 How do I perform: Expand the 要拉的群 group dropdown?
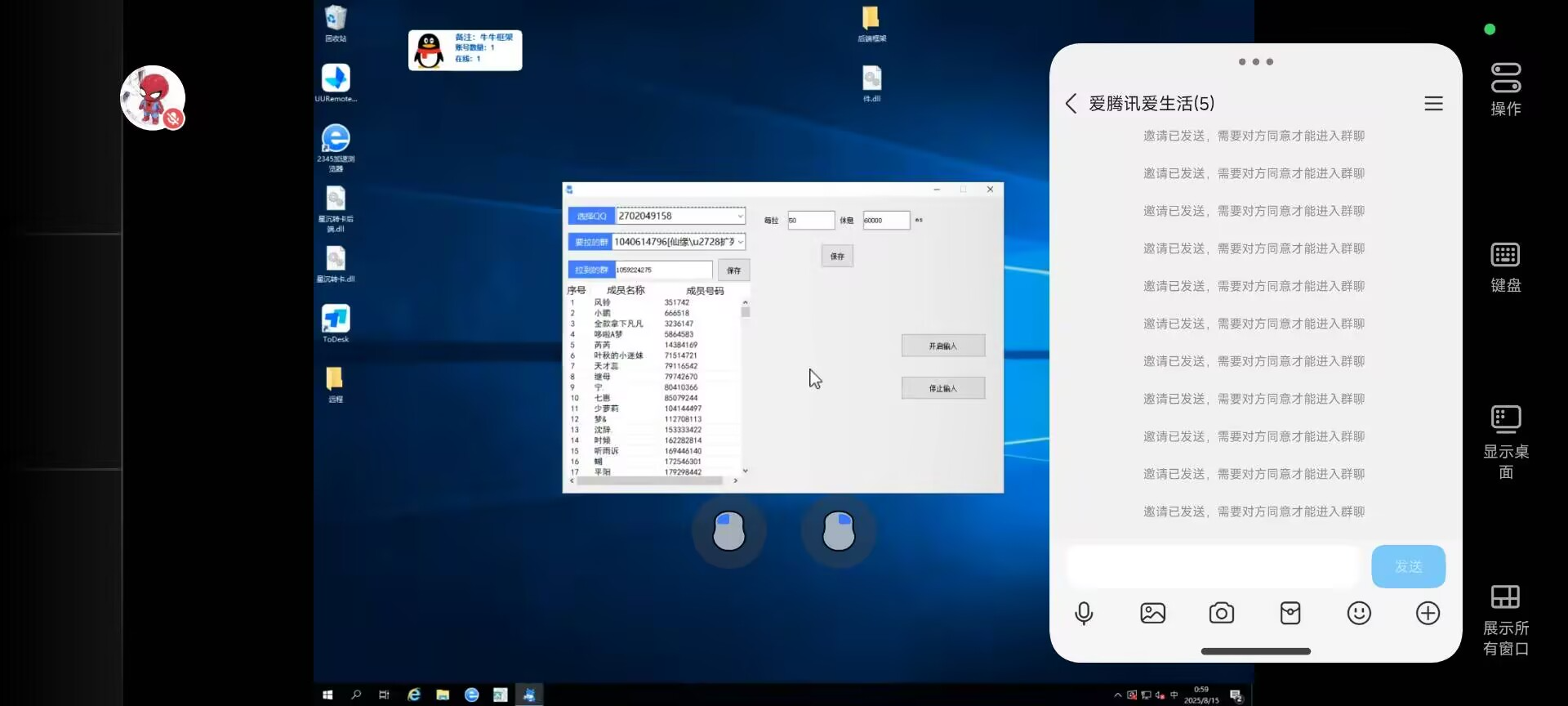click(740, 242)
